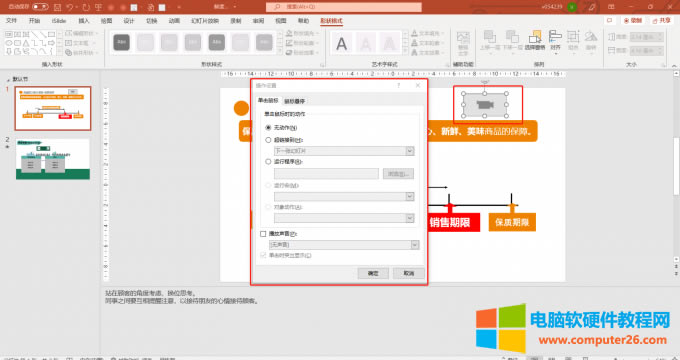The image size is (680, 360).
Task: Switch to the Mouse Over tab in dialog
Action: click(x=294, y=101)
